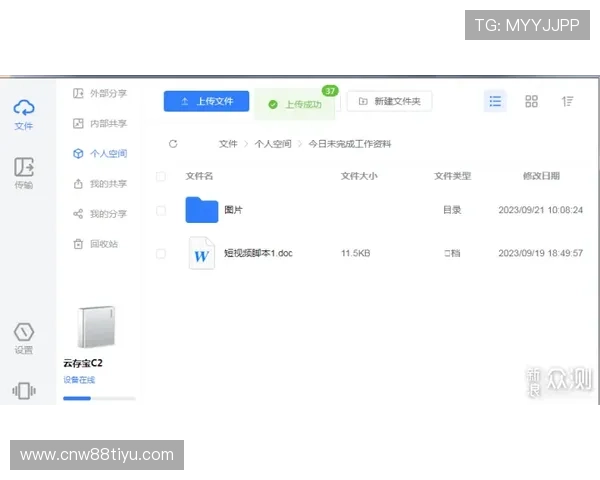The height and width of the screenshot is (480, 600).
Task: Click the 文件名 column header
Action: click(199, 176)
